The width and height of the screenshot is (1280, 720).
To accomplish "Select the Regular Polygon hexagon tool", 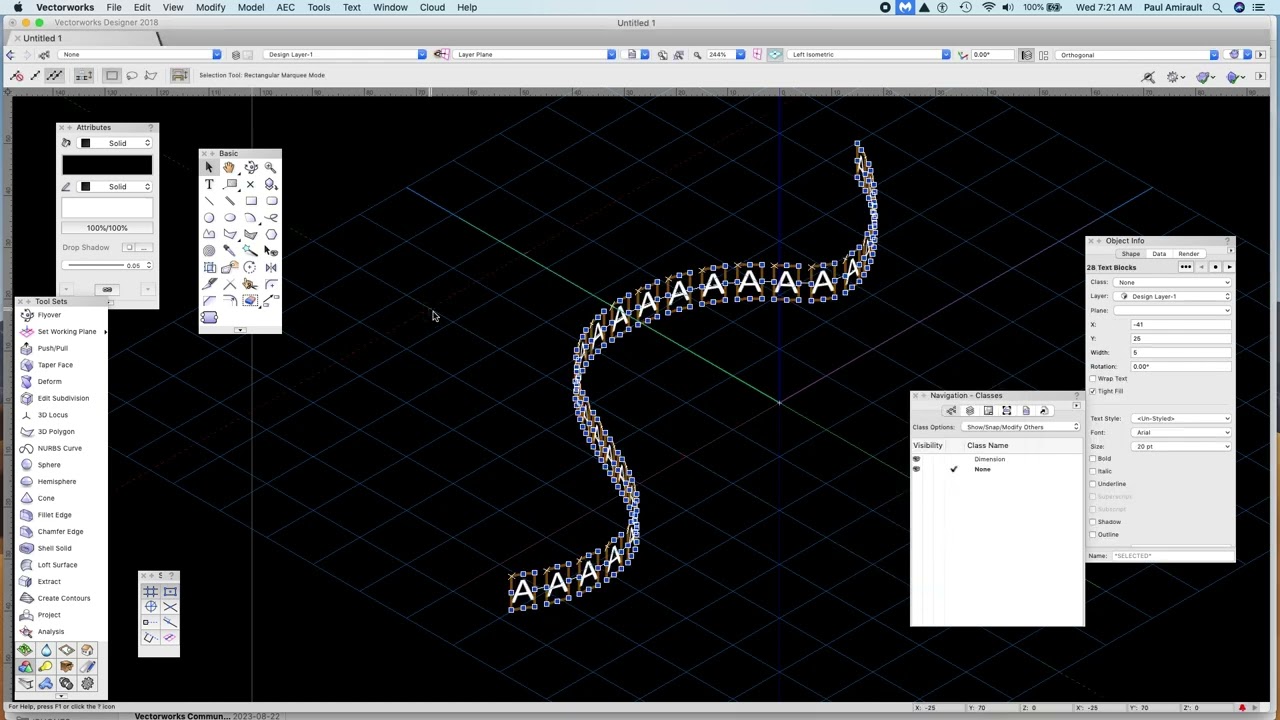I will tap(271, 235).
